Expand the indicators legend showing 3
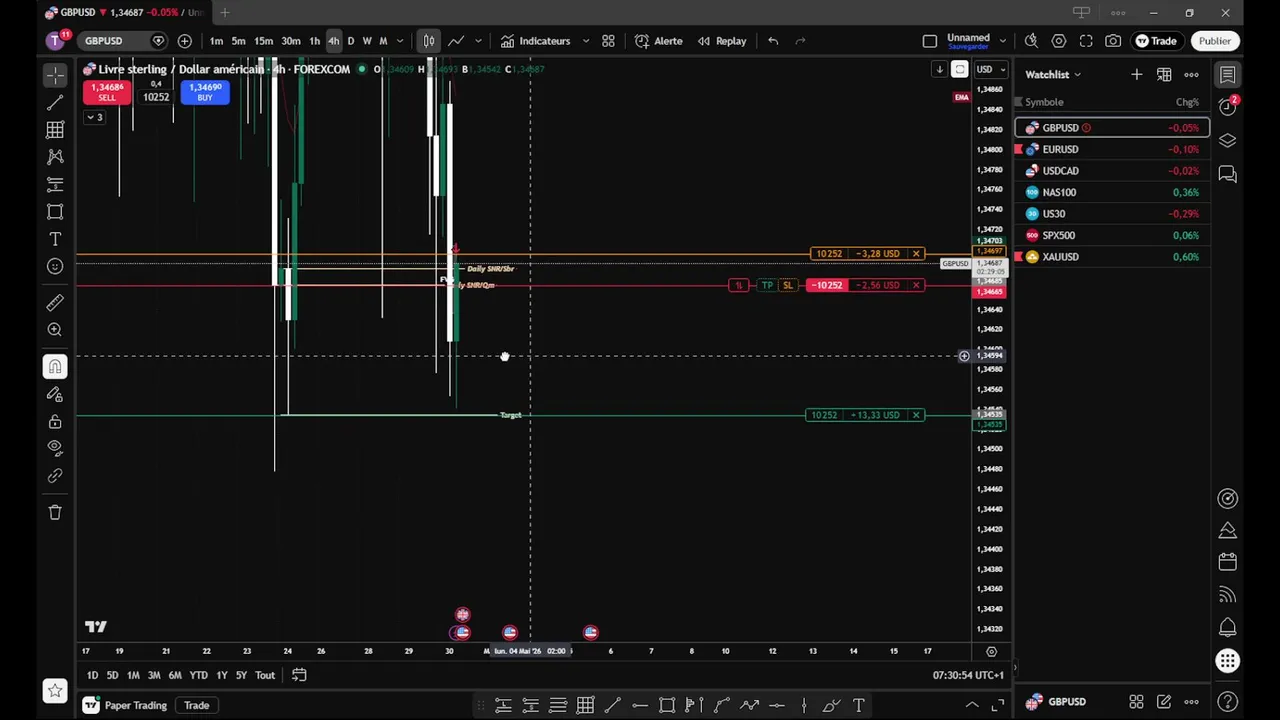The width and height of the screenshot is (1280, 720). [93, 118]
